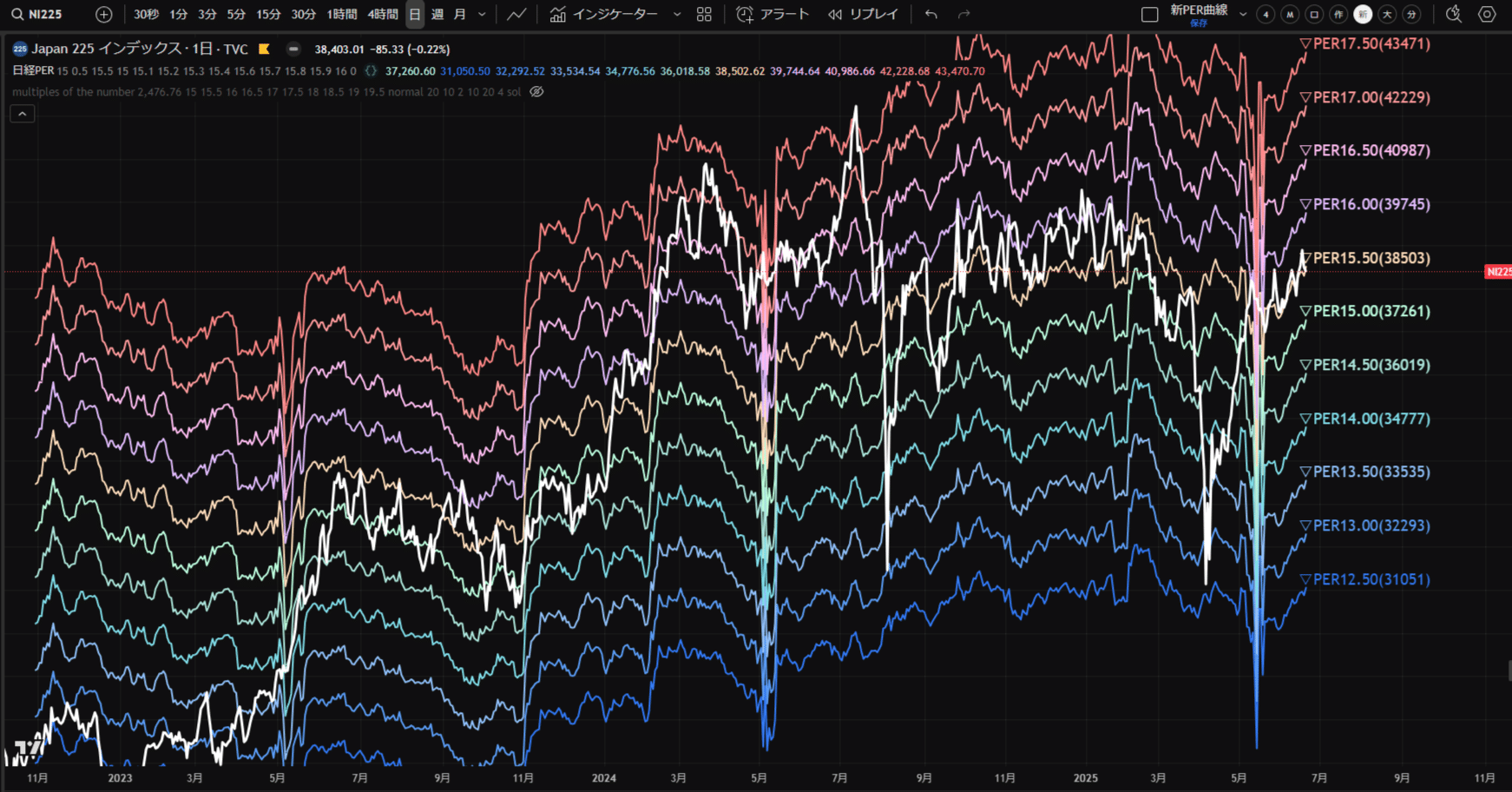This screenshot has width=1512, height=792.
Task: Open the chart layout grid selector
Action: click(703, 14)
